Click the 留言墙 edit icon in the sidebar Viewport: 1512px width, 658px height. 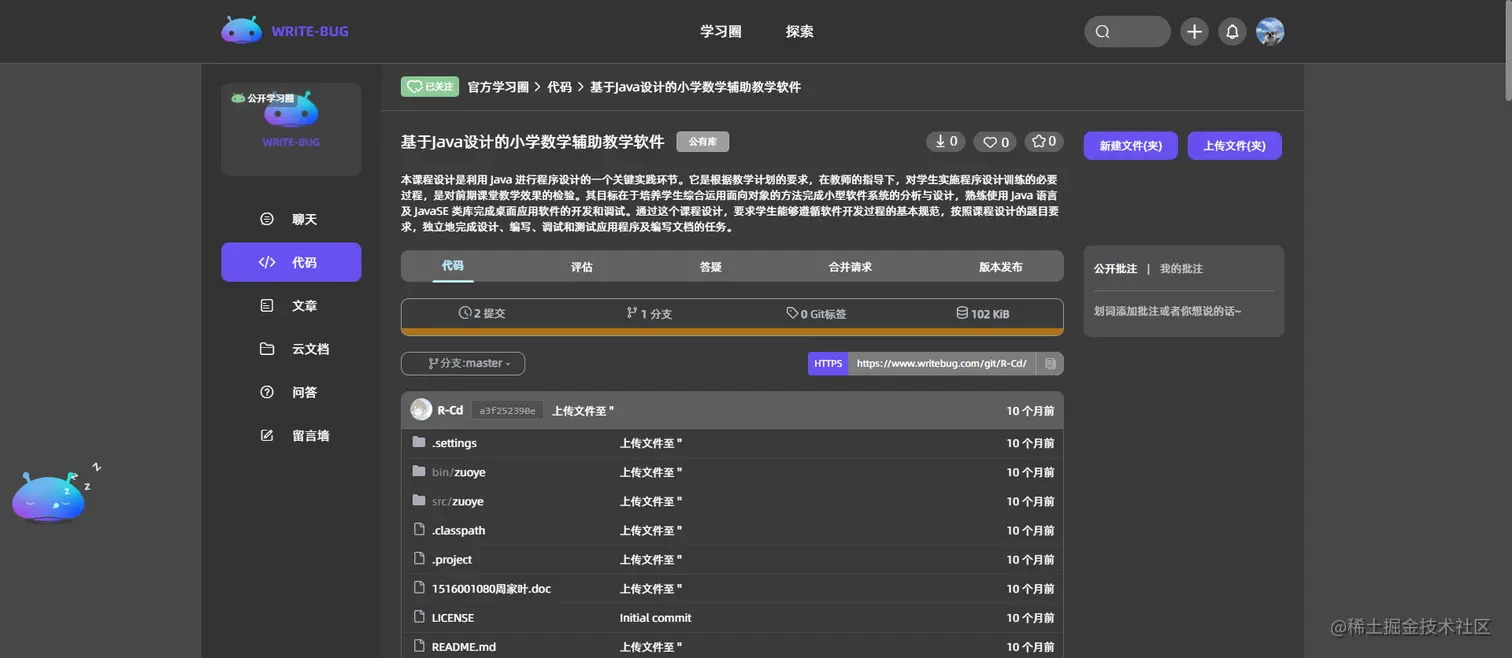[x=267, y=436]
